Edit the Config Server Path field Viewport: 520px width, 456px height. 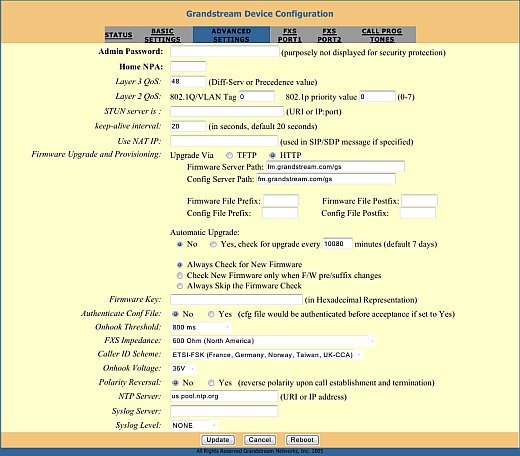pos(326,179)
